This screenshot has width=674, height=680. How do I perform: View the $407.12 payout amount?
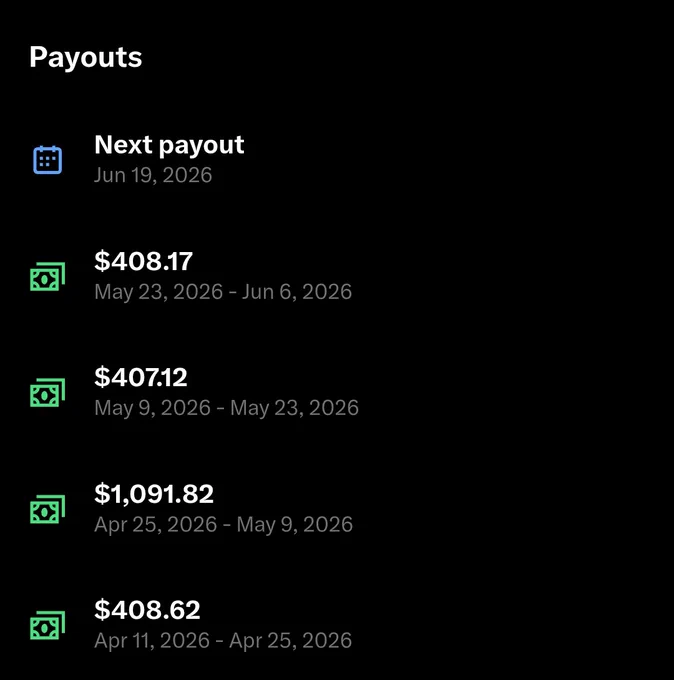pyautogui.click(x=141, y=377)
